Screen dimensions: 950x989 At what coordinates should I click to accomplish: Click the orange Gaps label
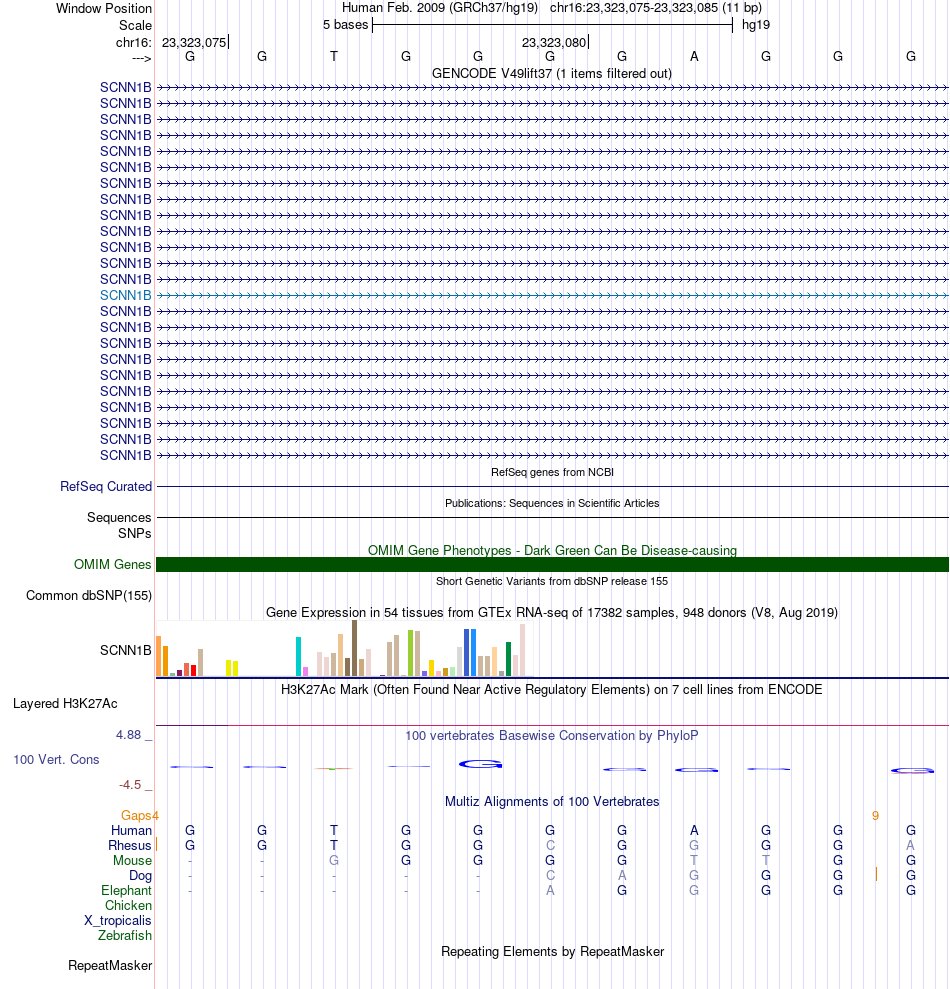tap(136, 816)
